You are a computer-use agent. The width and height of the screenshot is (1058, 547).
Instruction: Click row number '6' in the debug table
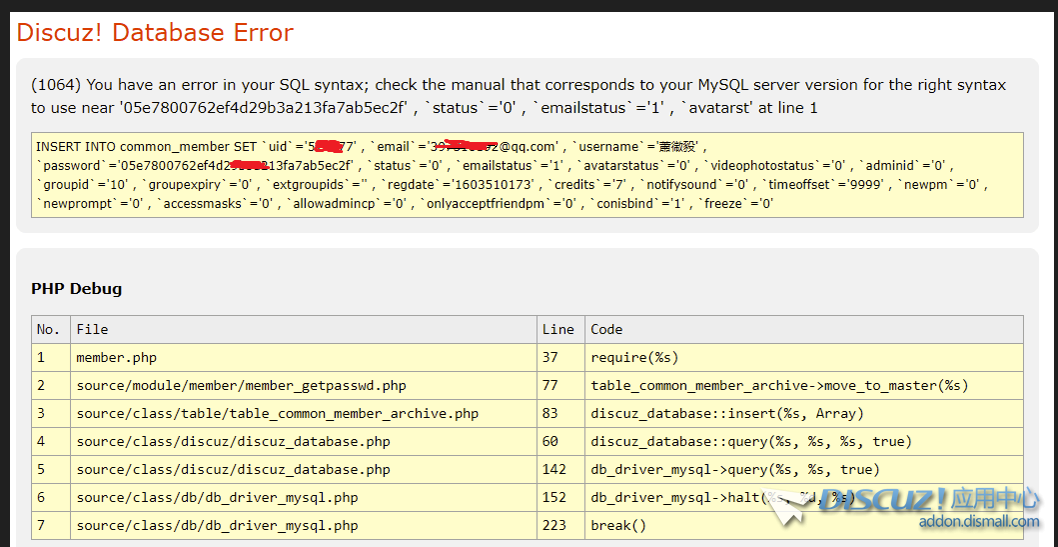(x=51, y=498)
